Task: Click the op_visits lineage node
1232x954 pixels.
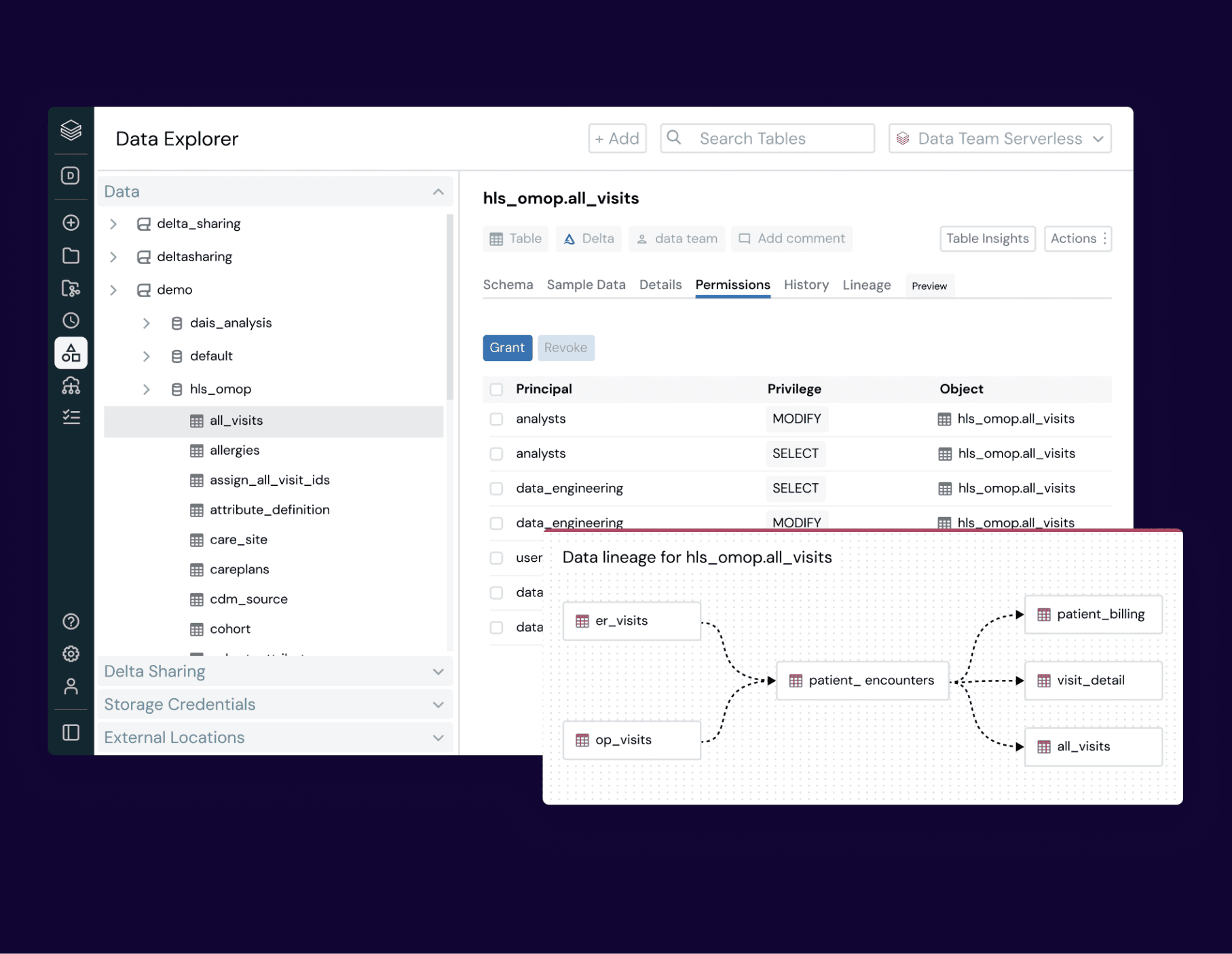Action: pyautogui.click(x=632, y=740)
